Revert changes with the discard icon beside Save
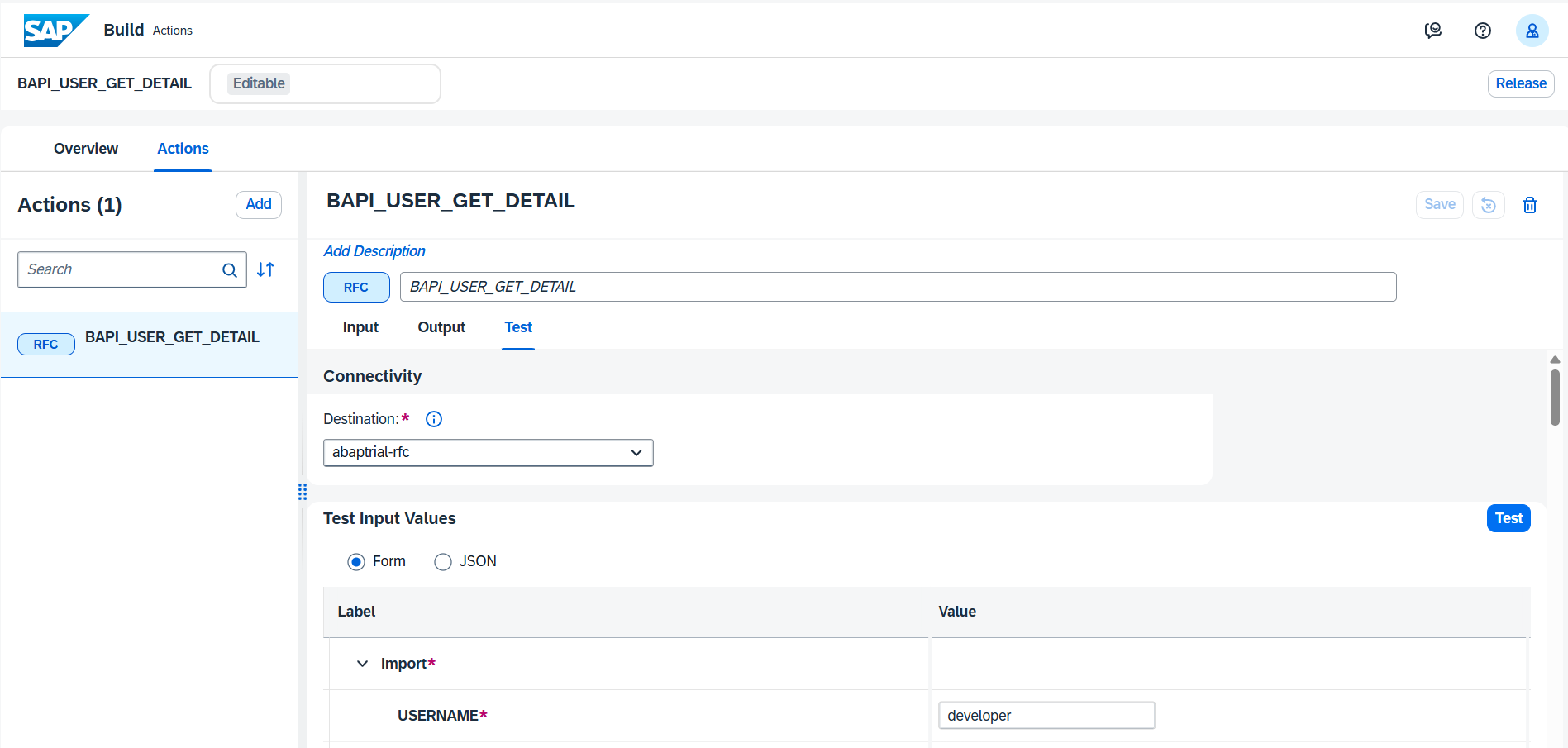Viewport: 1568px width, 748px height. click(1488, 204)
